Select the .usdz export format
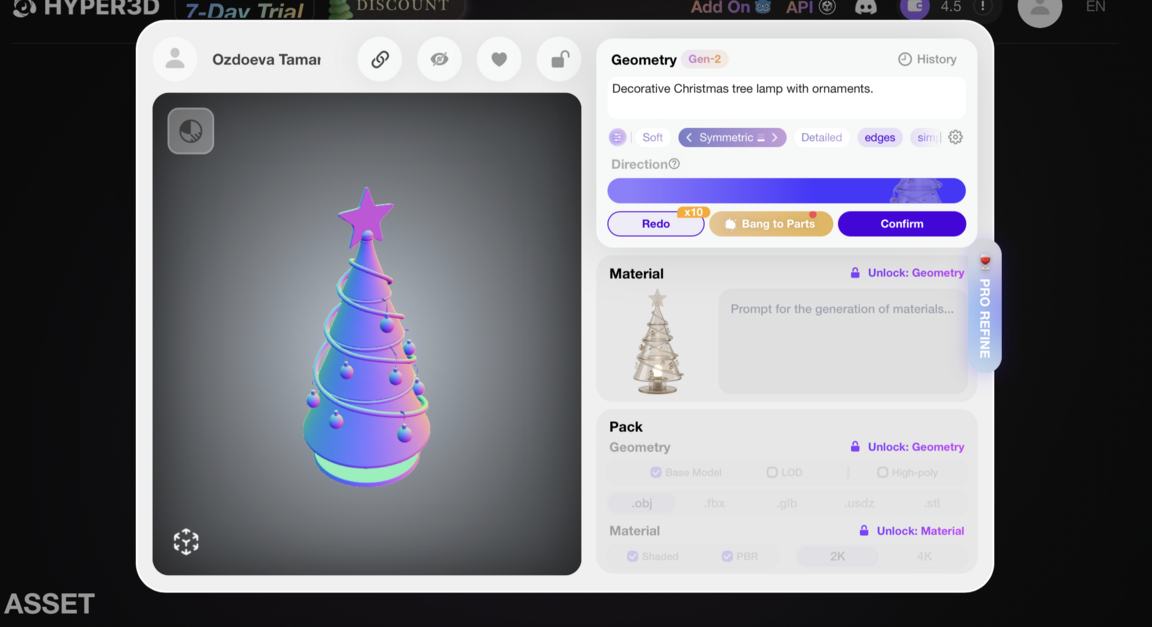 859,504
